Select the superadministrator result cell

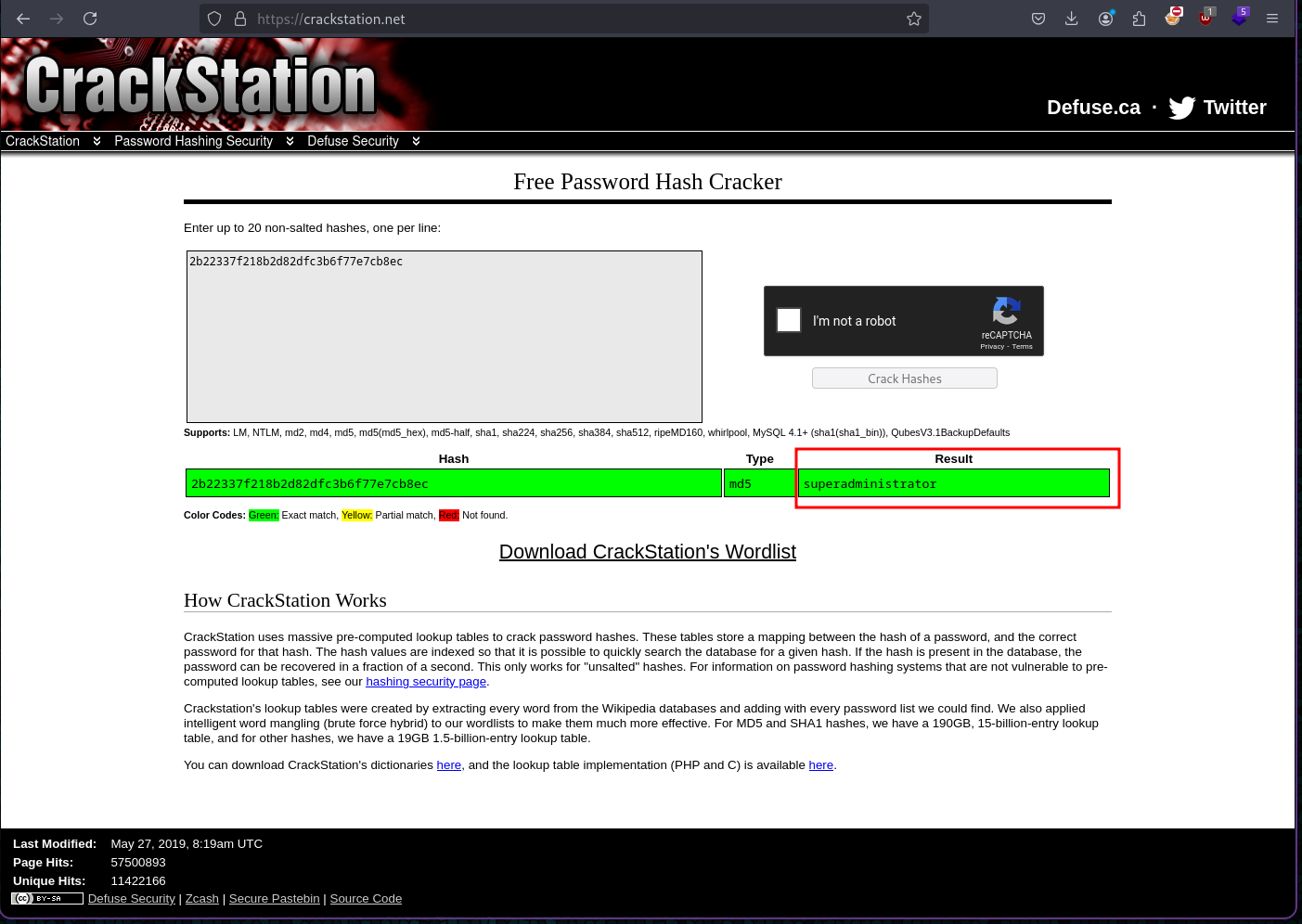click(954, 483)
